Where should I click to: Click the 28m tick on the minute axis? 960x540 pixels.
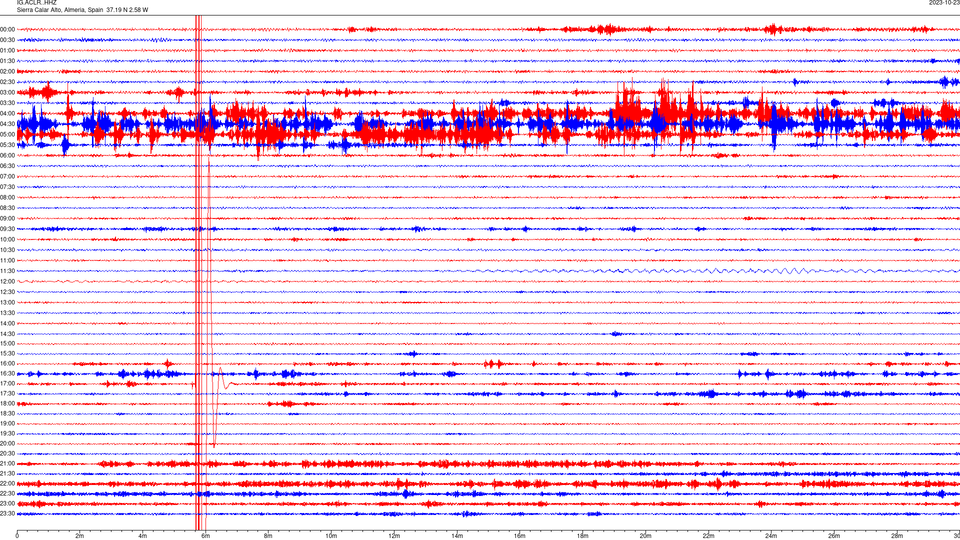[897, 536]
